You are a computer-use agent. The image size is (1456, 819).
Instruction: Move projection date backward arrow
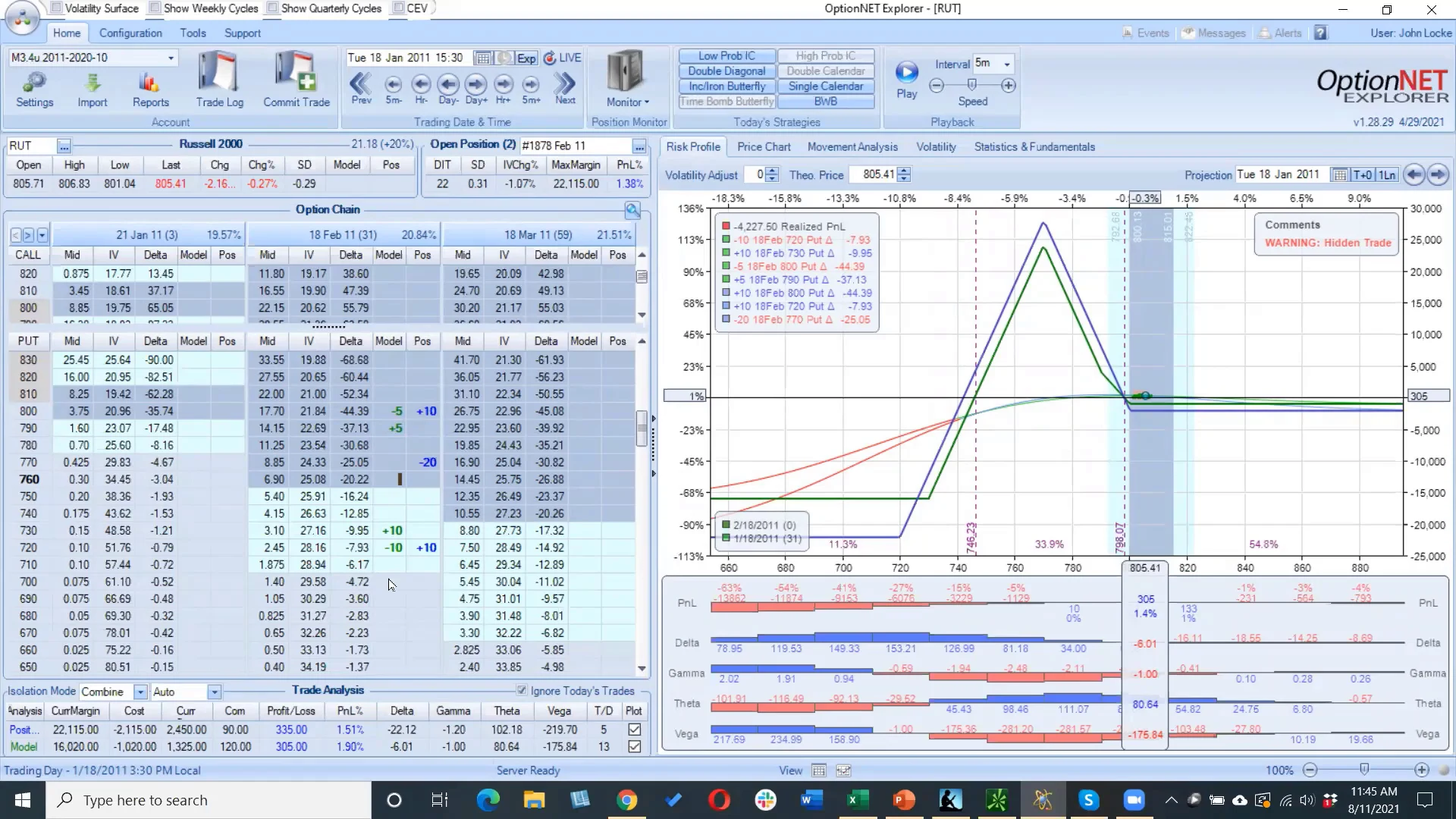point(1414,175)
